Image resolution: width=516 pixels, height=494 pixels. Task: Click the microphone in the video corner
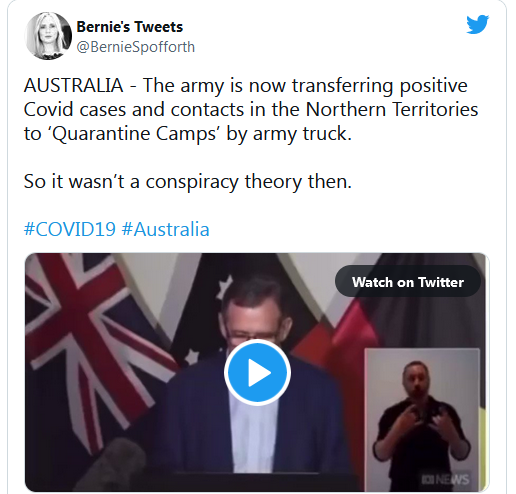(x=110, y=467)
